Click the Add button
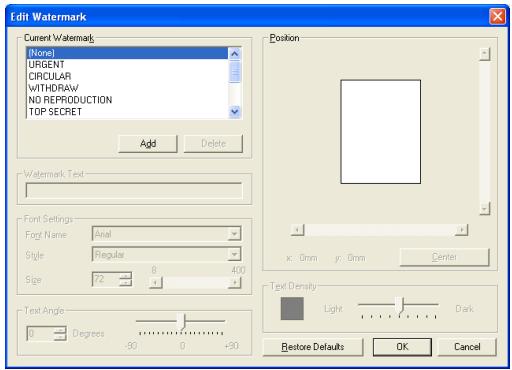 click(x=148, y=144)
